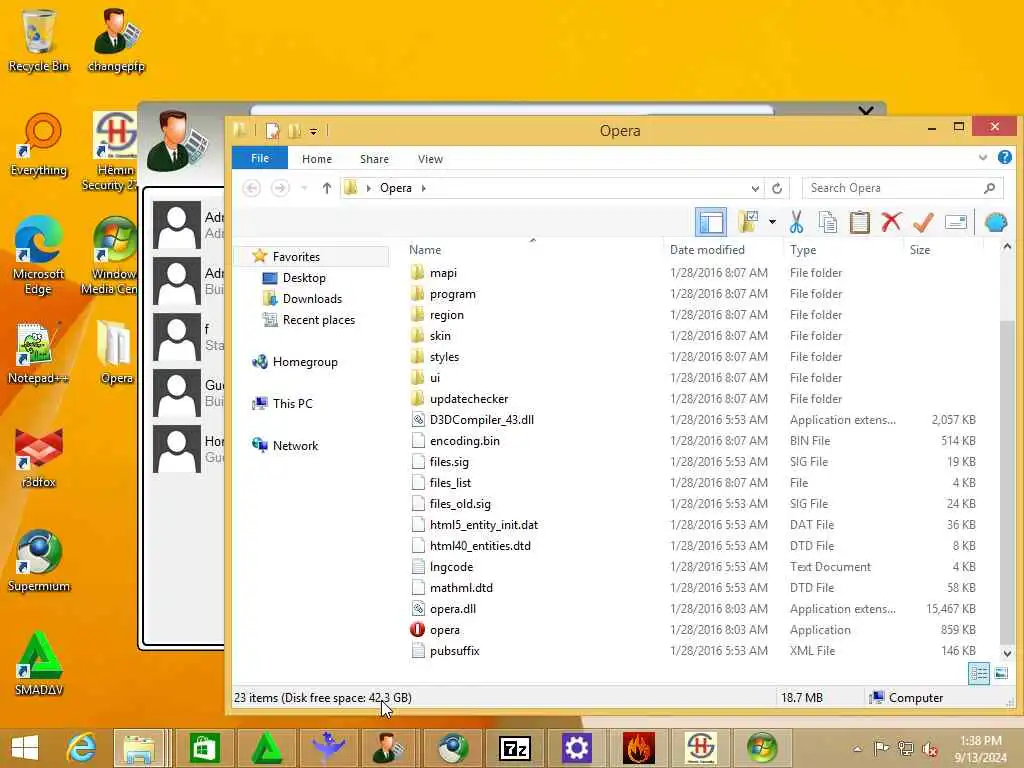The width and height of the screenshot is (1024, 768).
Task: Select the mapi folder
Action: tap(443, 273)
